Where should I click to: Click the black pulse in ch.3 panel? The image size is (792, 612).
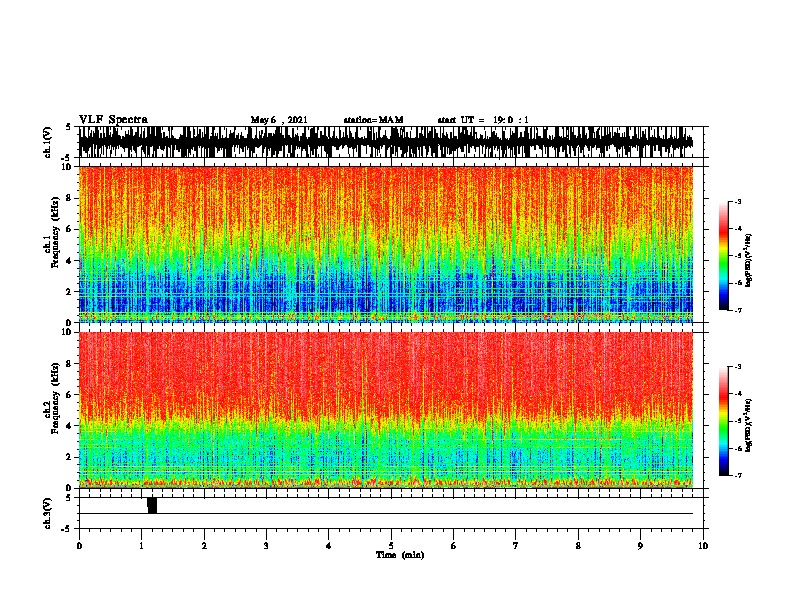(152, 505)
